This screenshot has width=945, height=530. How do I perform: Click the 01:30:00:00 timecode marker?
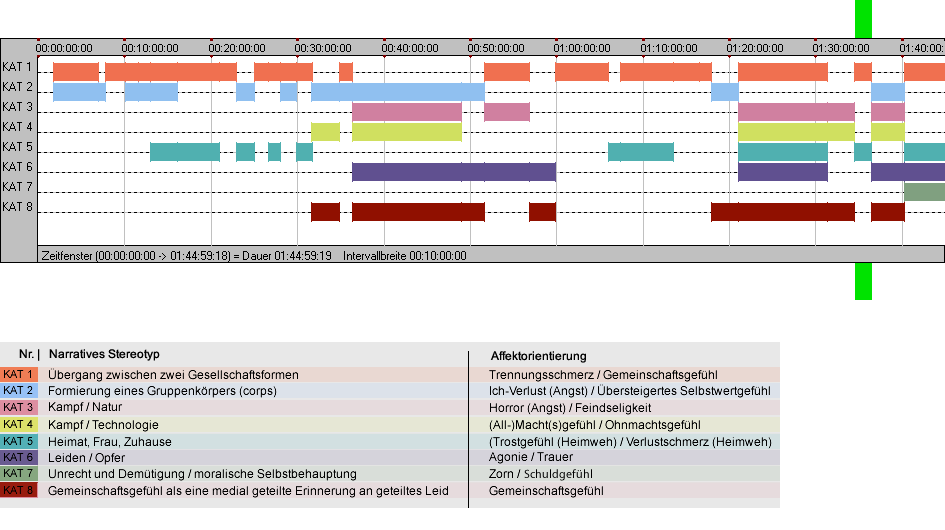point(841,48)
